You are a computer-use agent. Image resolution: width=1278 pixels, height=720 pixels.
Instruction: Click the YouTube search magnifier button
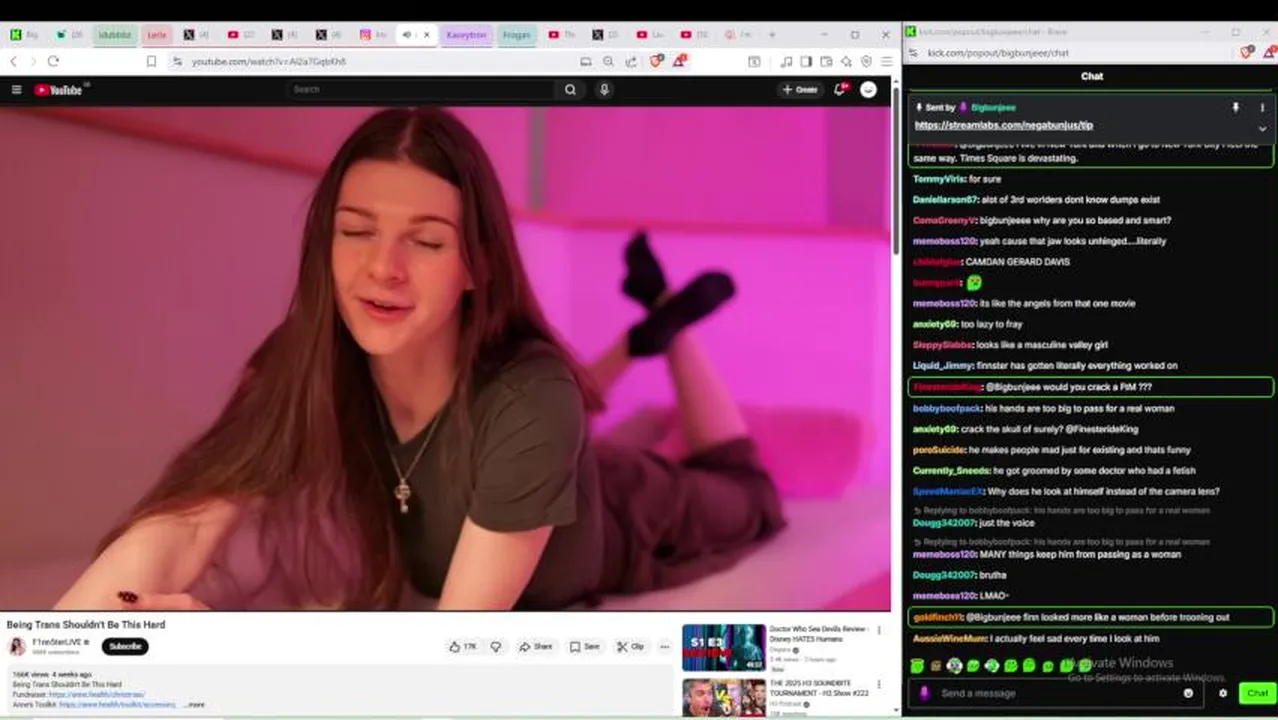570,90
